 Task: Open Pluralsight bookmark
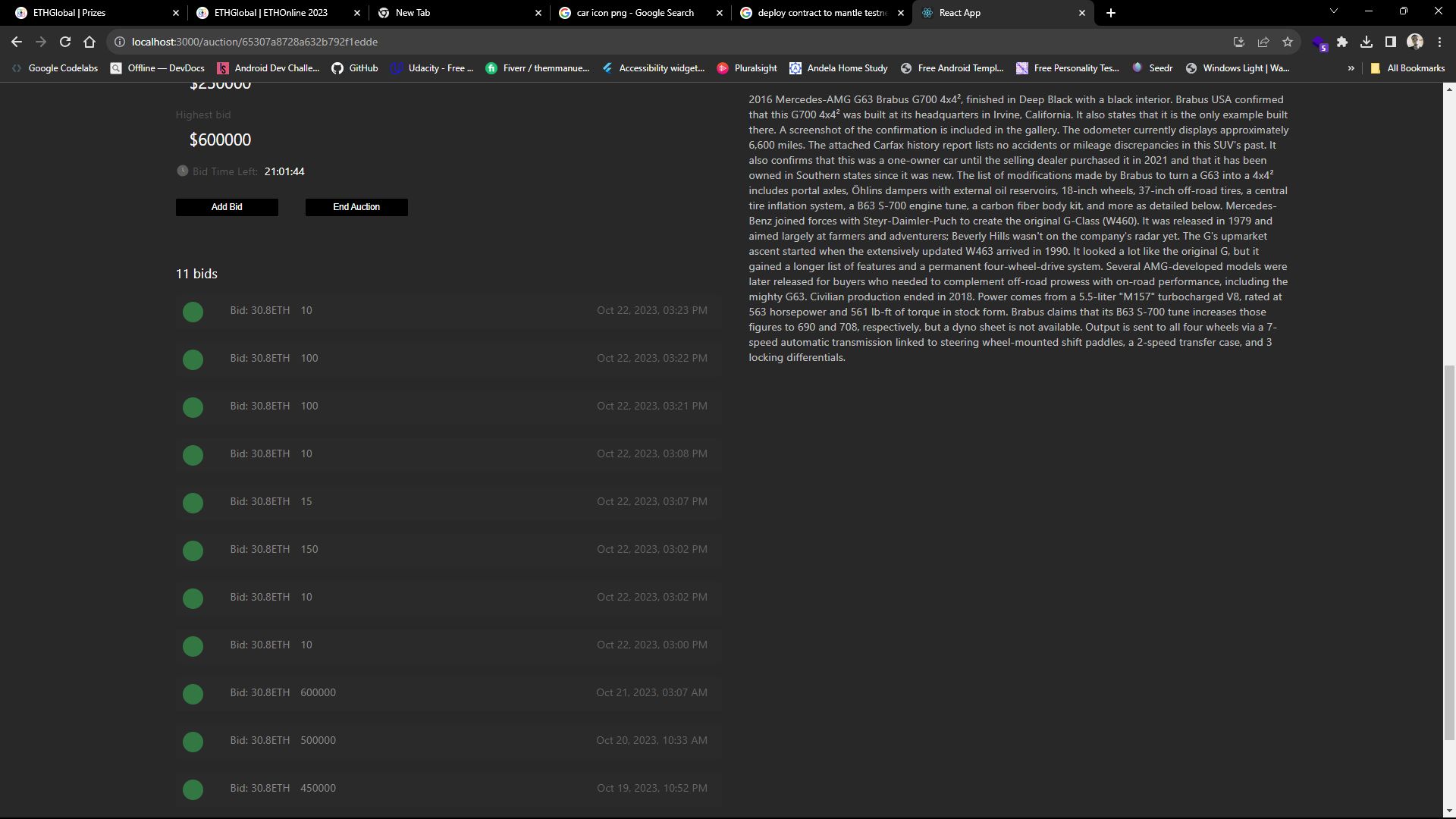tap(747, 68)
